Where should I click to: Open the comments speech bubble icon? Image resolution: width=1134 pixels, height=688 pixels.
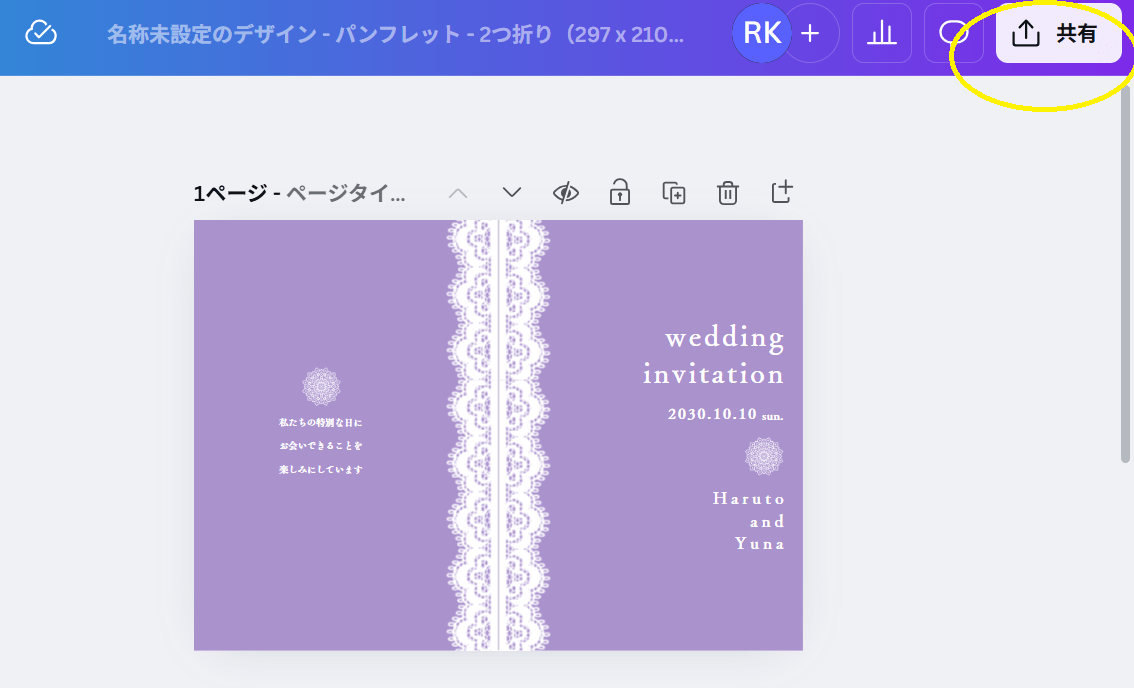951,33
